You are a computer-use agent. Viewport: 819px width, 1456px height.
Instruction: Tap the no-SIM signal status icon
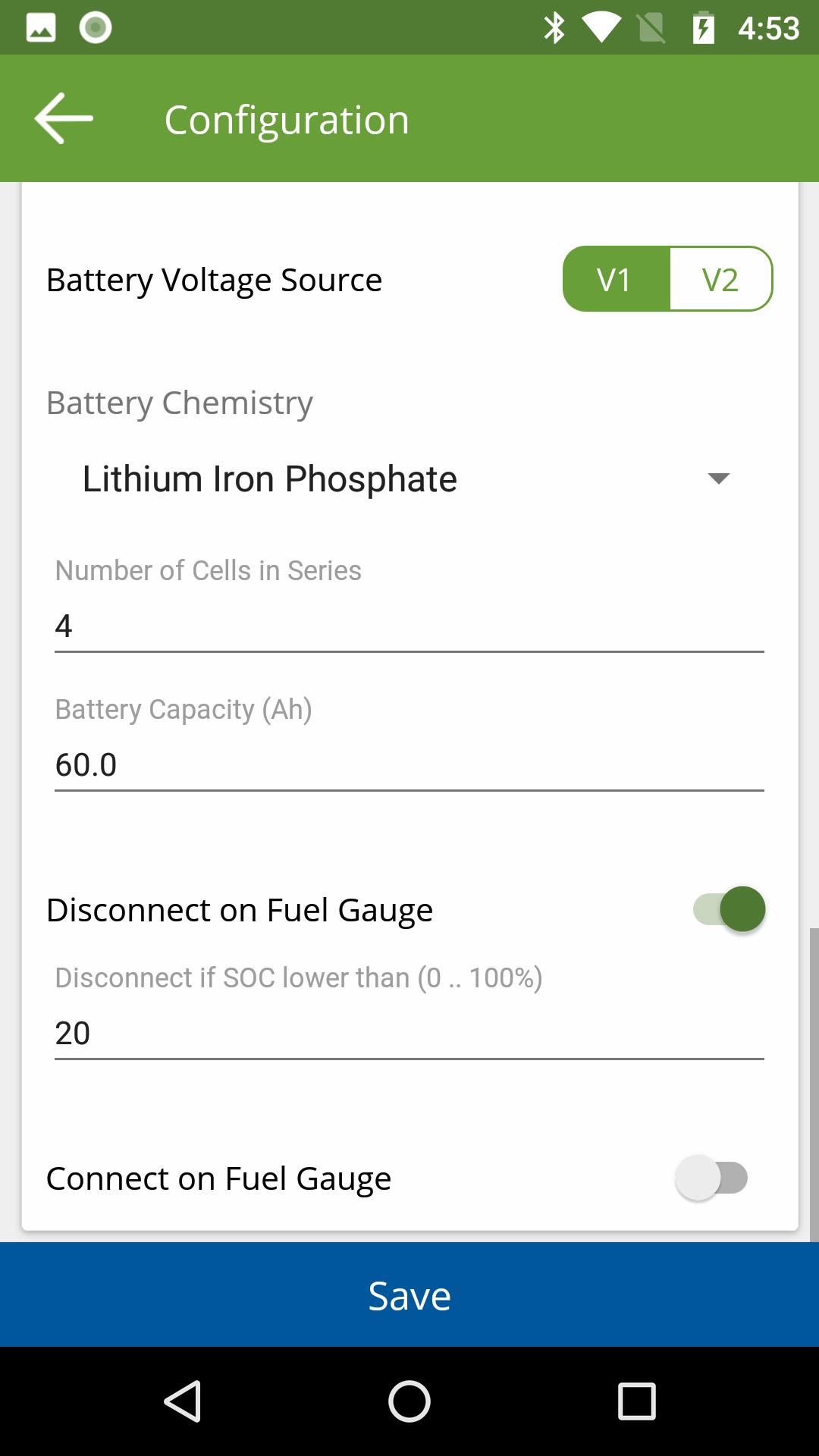click(x=651, y=28)
